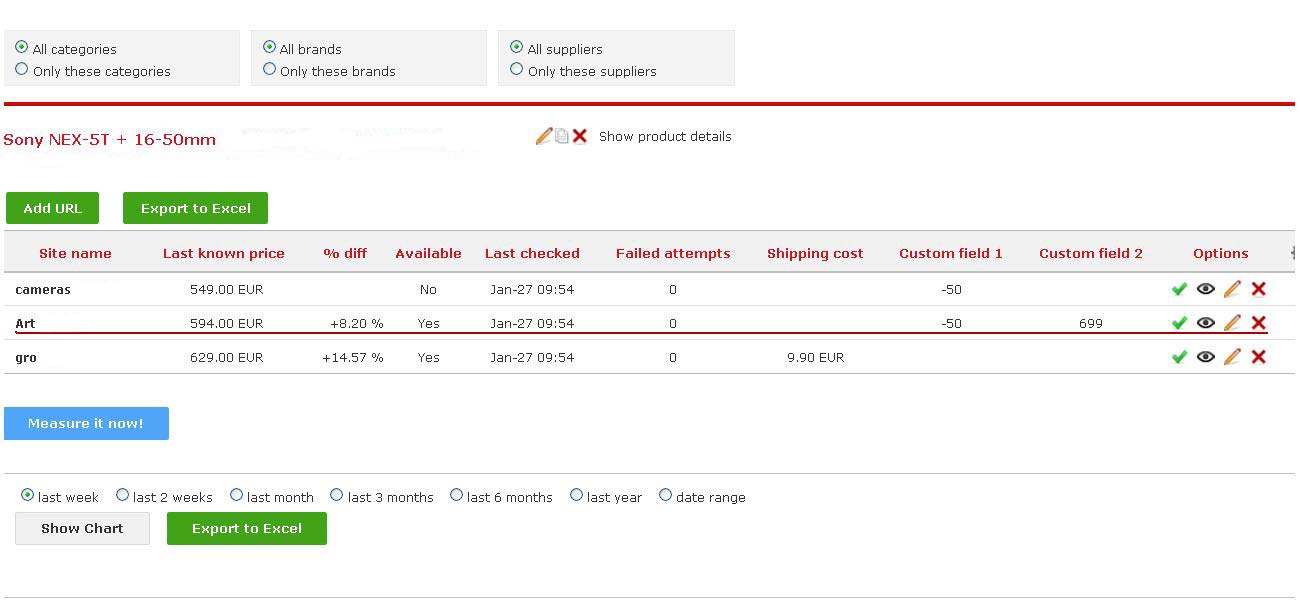Click the 699 custom field value
Viewport: 1300px width, 608px height.
[x=1091, y=323]
